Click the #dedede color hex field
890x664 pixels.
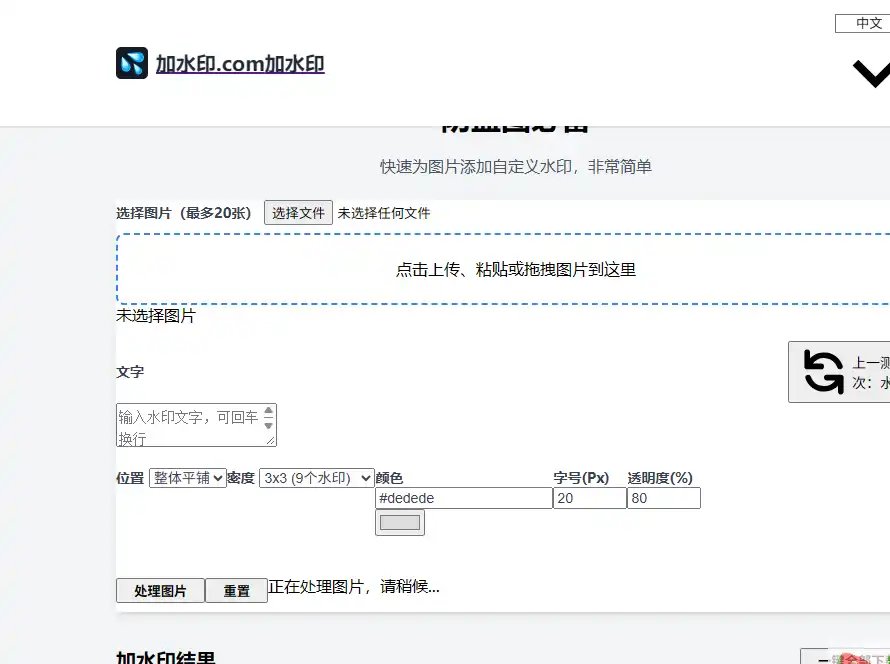pos(464,498)
